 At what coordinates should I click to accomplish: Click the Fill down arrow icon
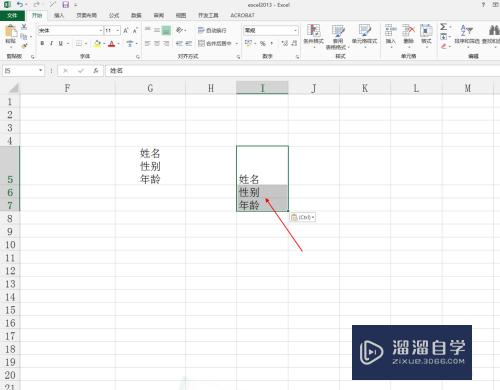point(444,36)
